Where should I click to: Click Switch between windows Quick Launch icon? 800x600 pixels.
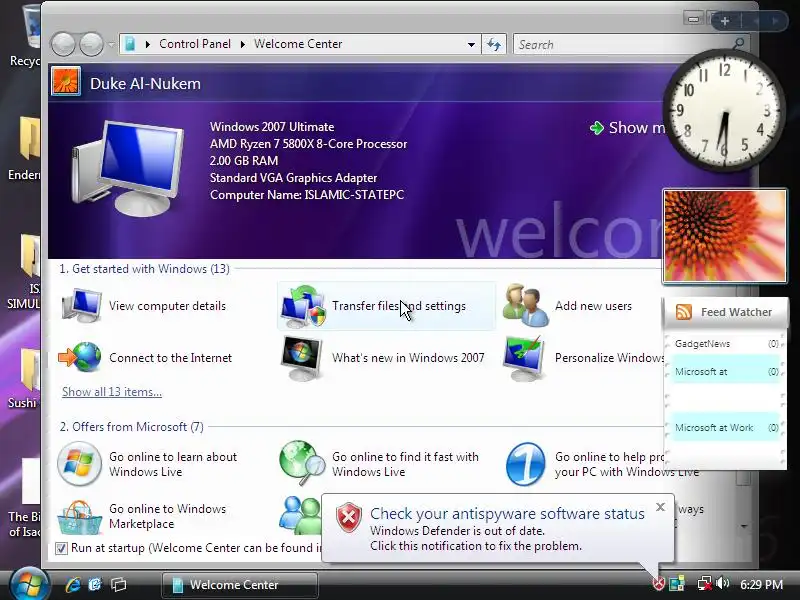pos(119,585)
